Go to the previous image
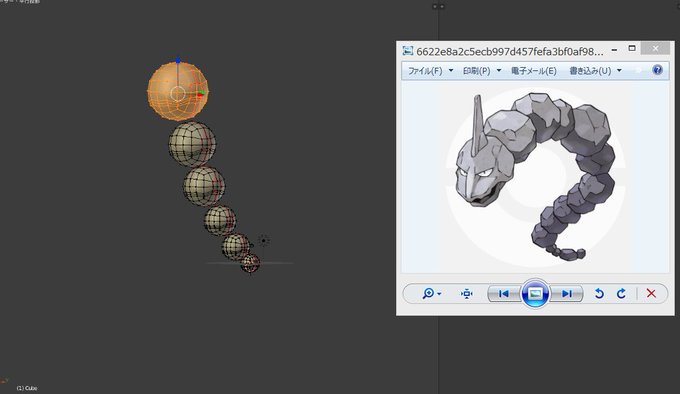Screen dimensions: 680x394 pyautogui.click(x=503, y=293)
